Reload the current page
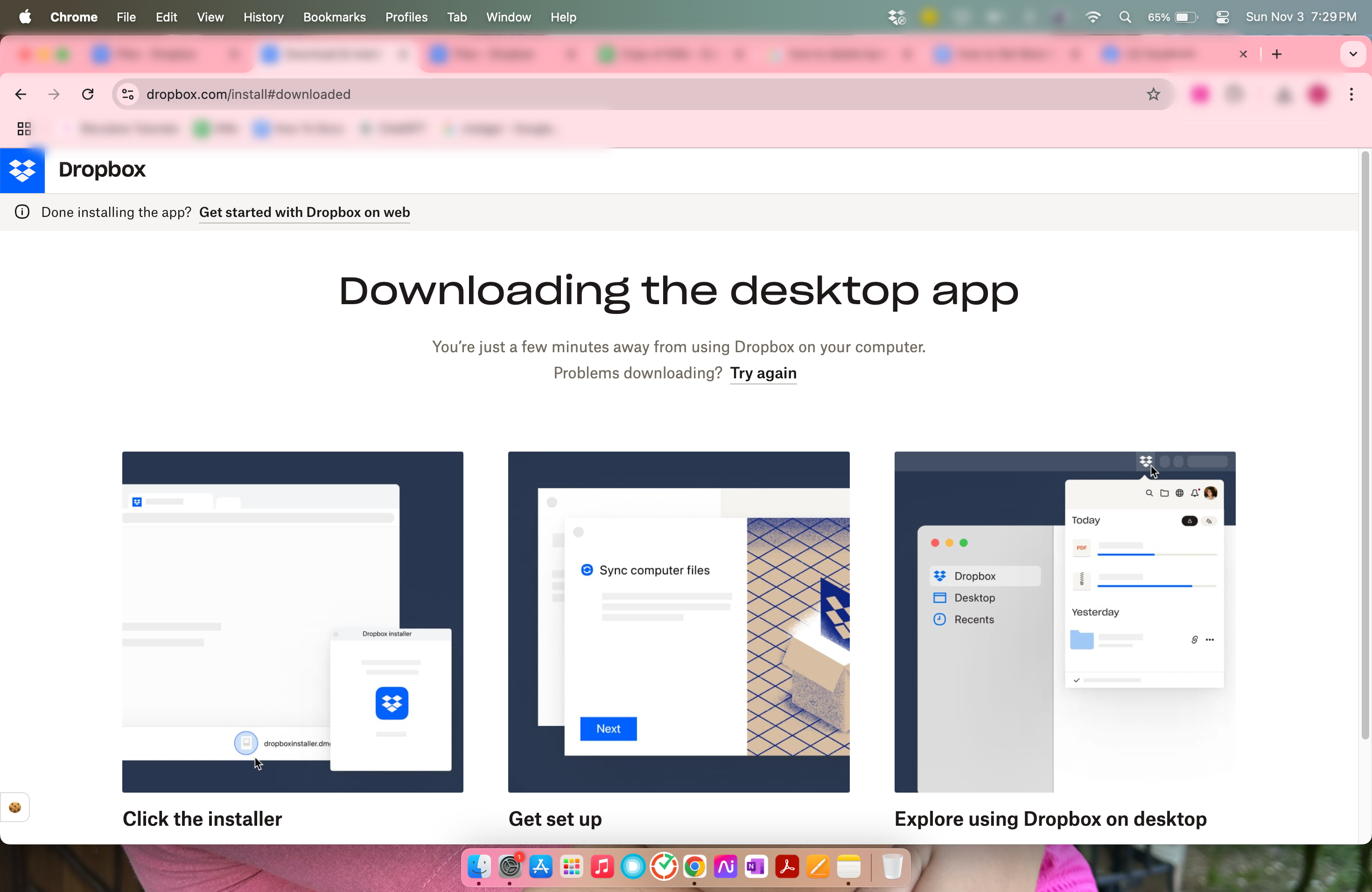The height and width of the screenshot is (892, 1372). pos(88,94)
